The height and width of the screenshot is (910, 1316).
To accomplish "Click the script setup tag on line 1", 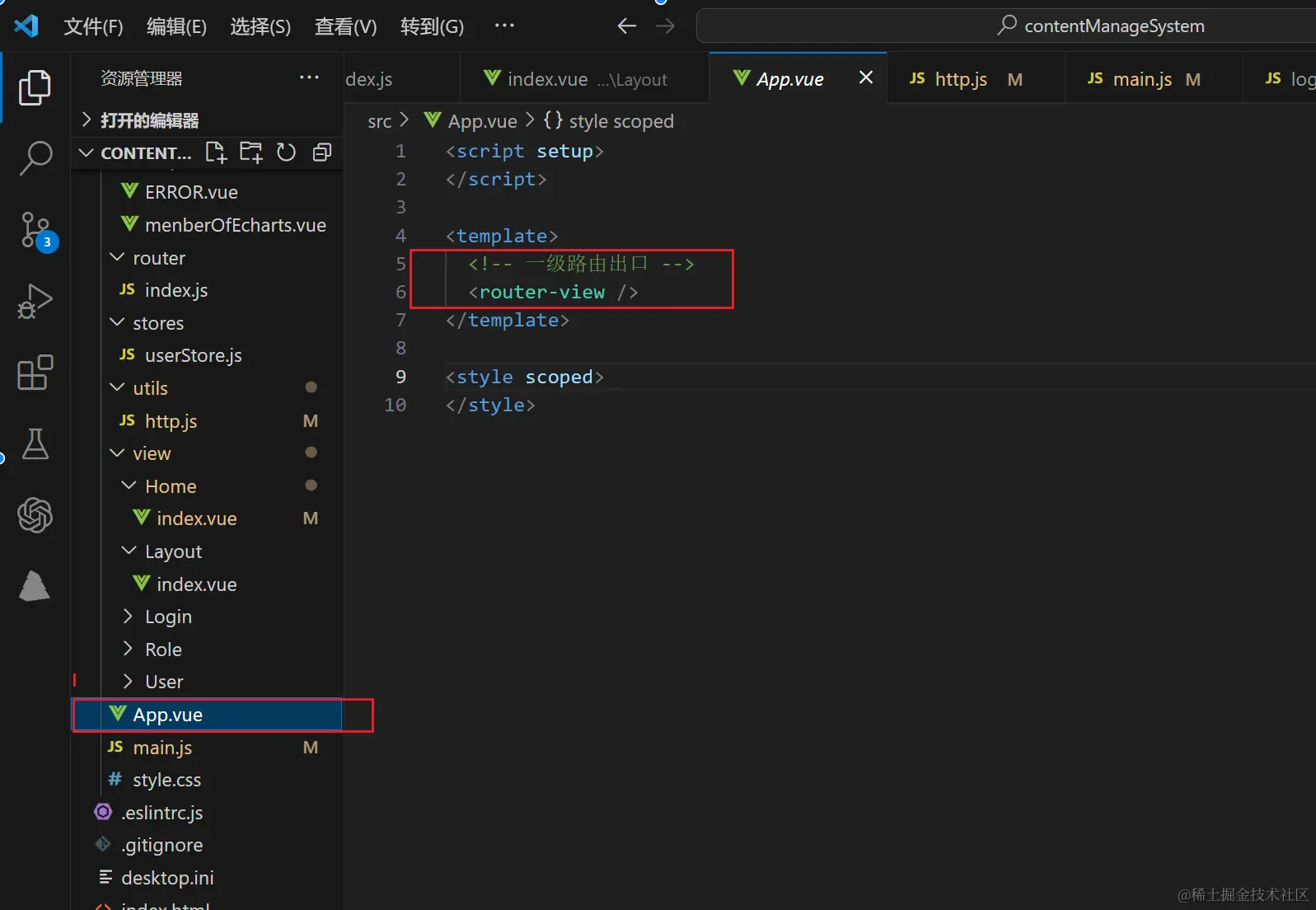I will [524, 151].
